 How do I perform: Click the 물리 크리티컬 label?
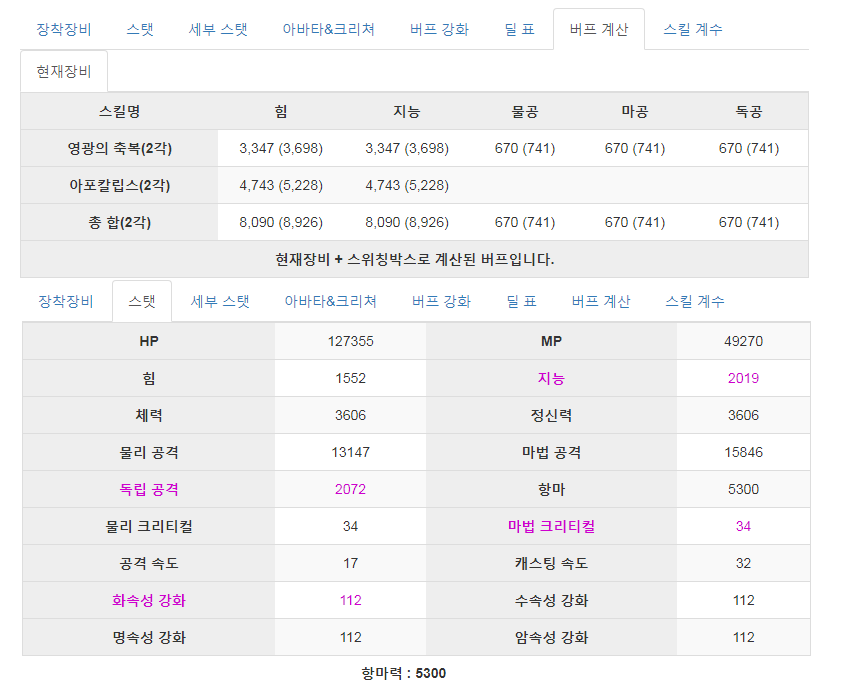[x=149, y=526]
